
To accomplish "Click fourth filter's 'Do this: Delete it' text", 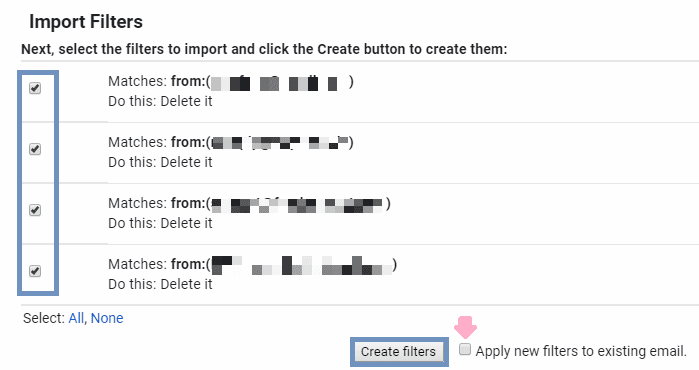I will click(160, 284).
